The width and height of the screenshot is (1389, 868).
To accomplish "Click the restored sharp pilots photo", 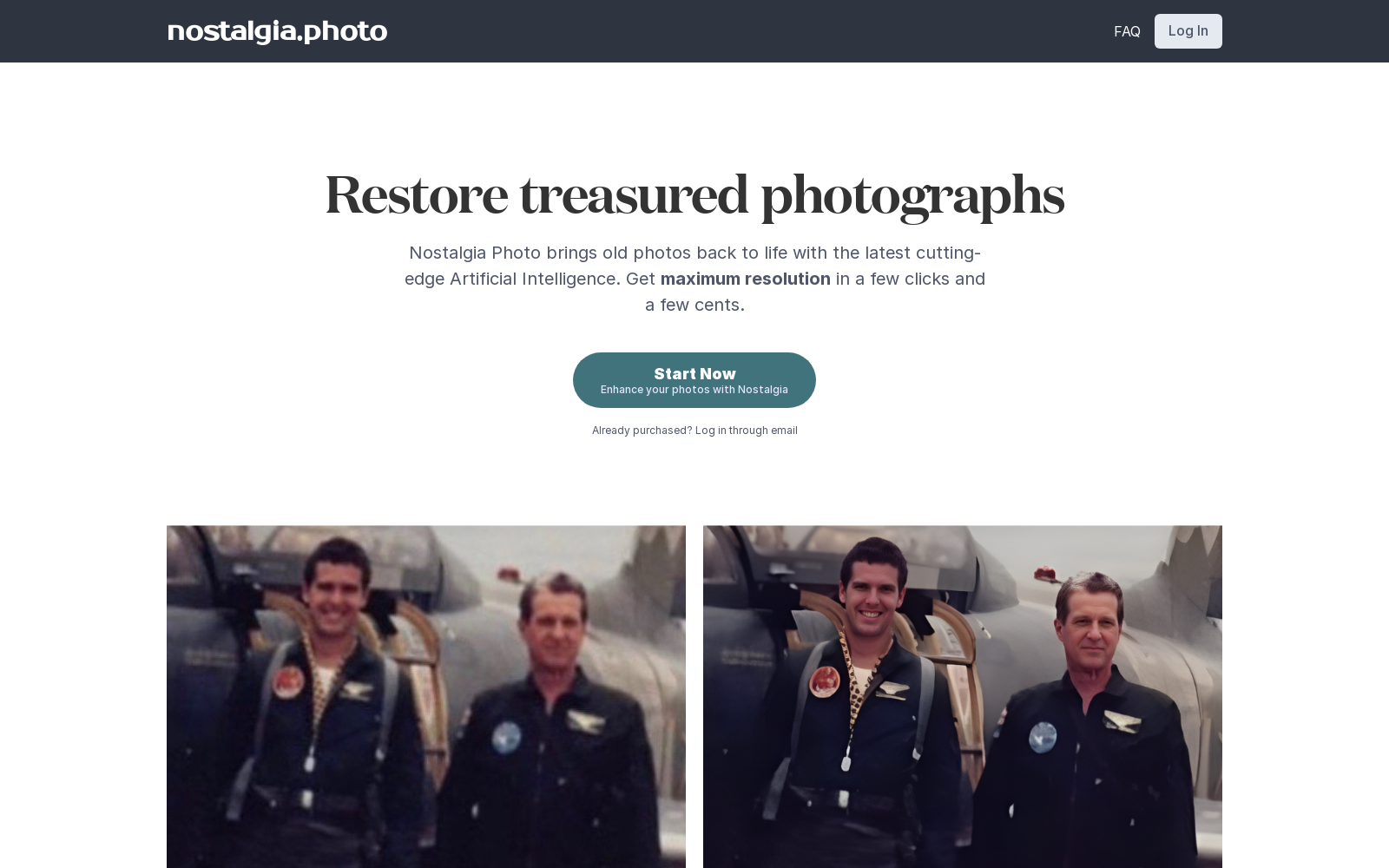I will pos(963,696).
